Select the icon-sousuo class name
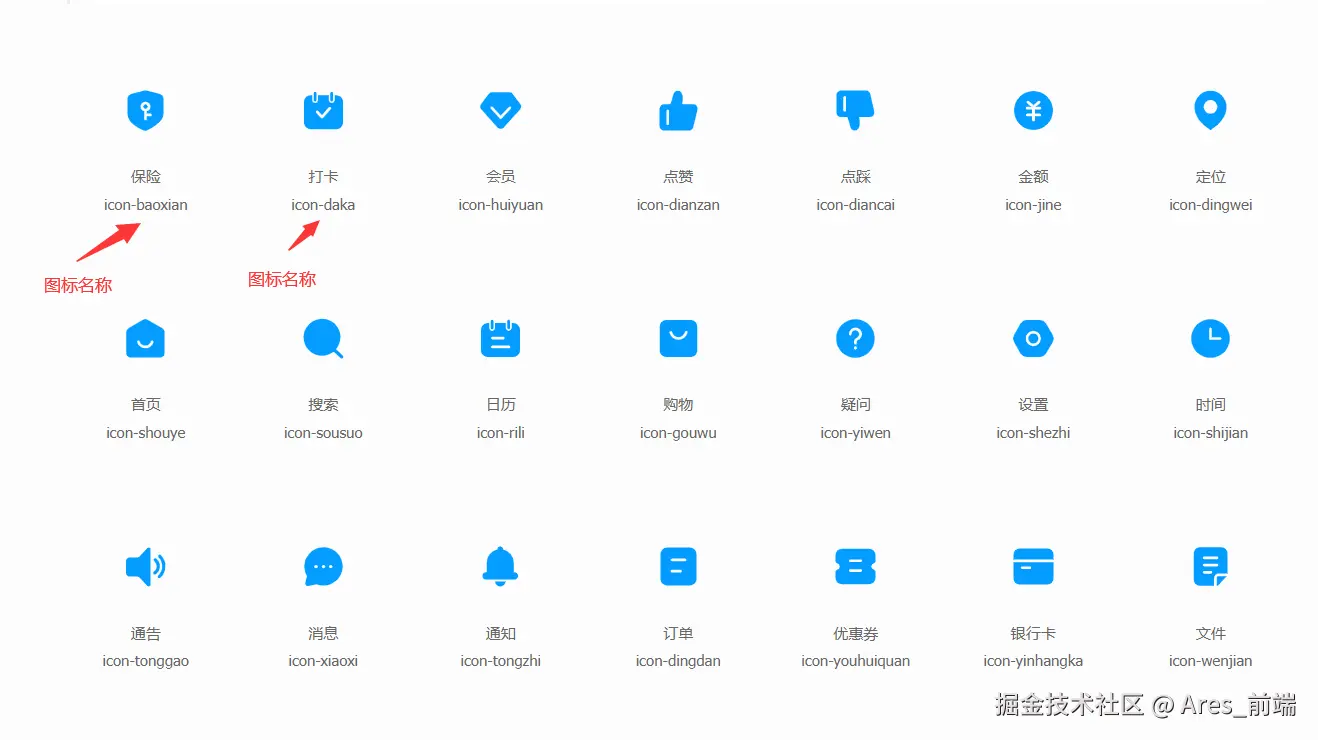1318x740 pixels. 323,433
